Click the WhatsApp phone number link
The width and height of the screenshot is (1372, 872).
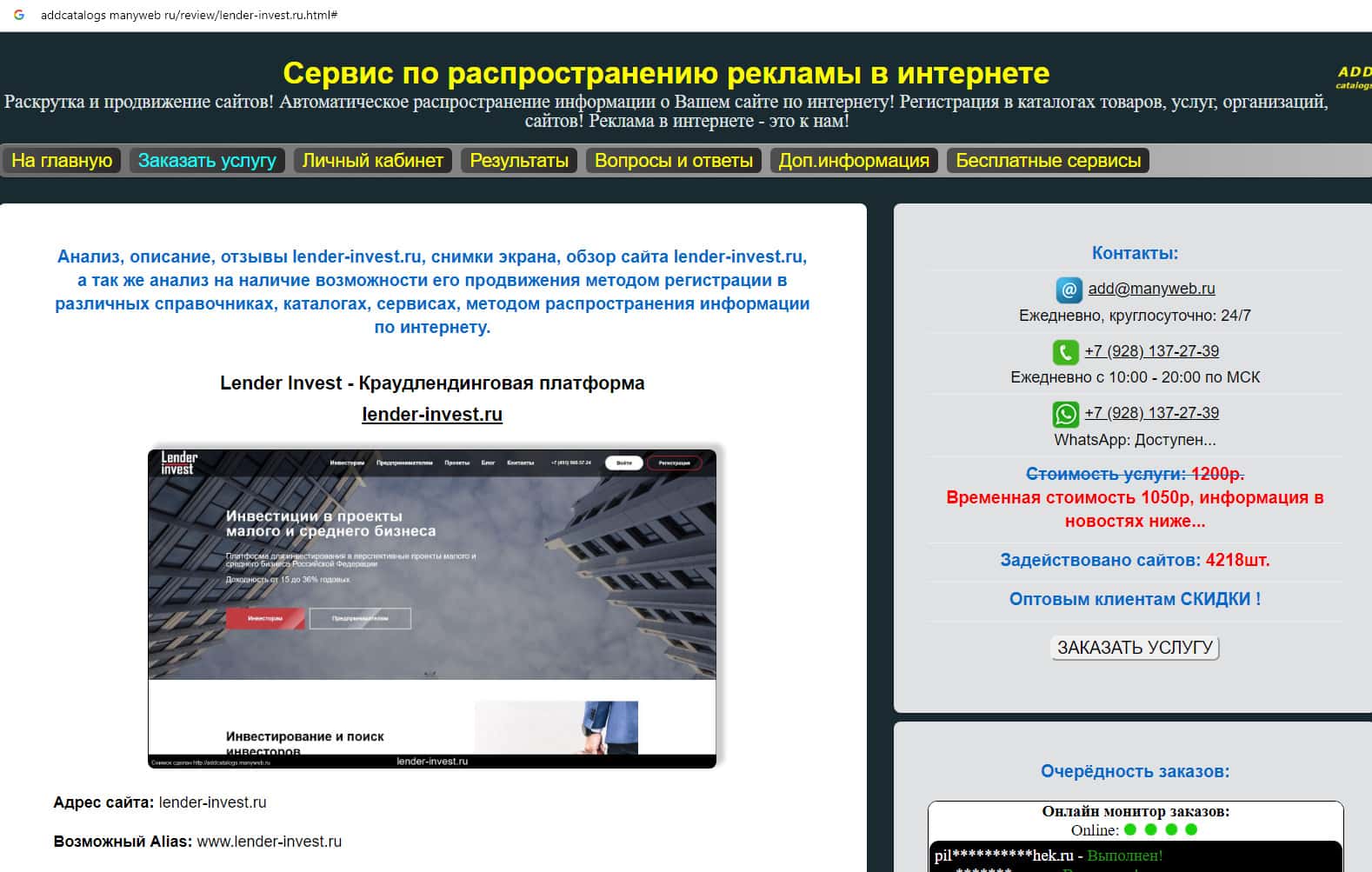1151,413
